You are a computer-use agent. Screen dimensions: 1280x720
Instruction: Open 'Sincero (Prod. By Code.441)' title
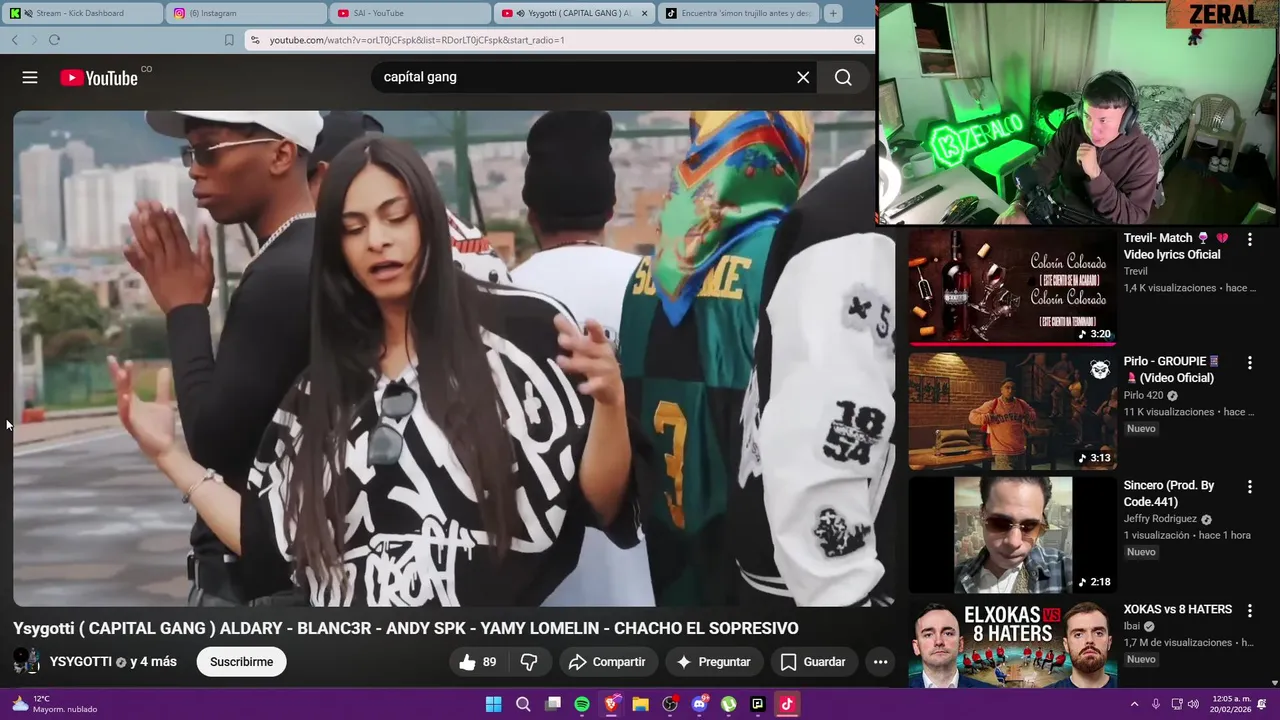pos(1169,493)
